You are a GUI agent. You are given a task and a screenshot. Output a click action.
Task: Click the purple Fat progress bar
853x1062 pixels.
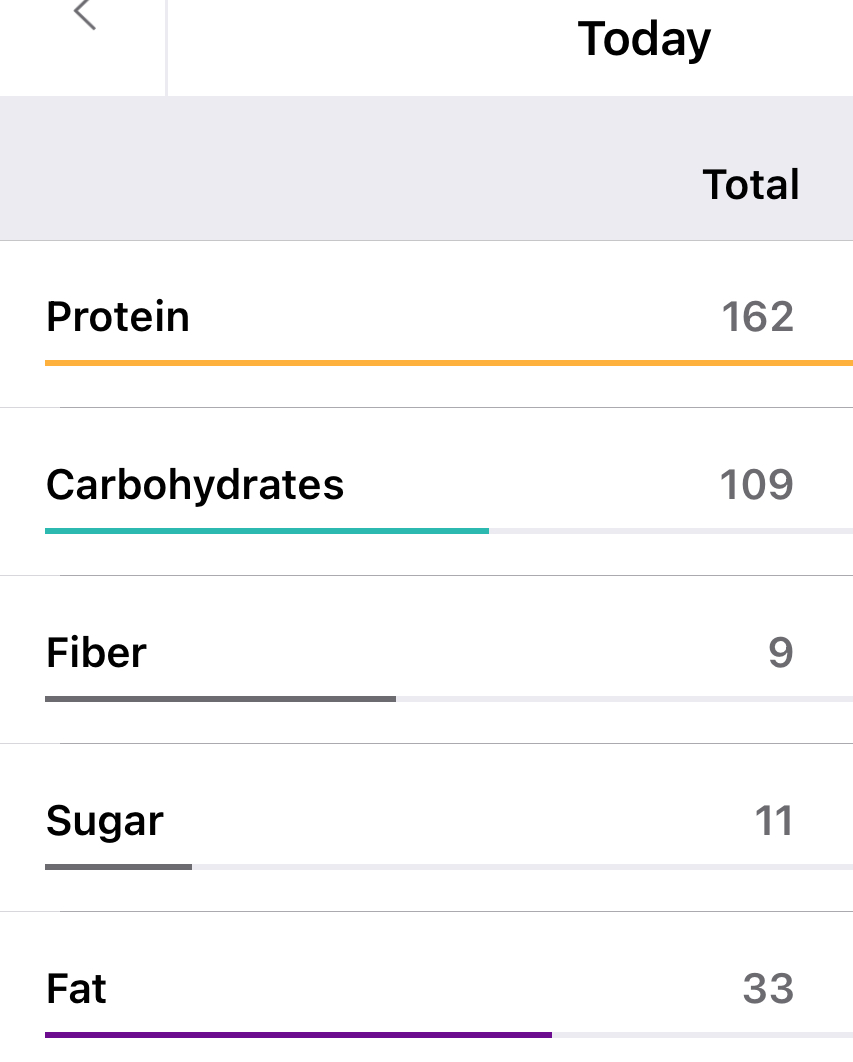[x=298, y=1034]
